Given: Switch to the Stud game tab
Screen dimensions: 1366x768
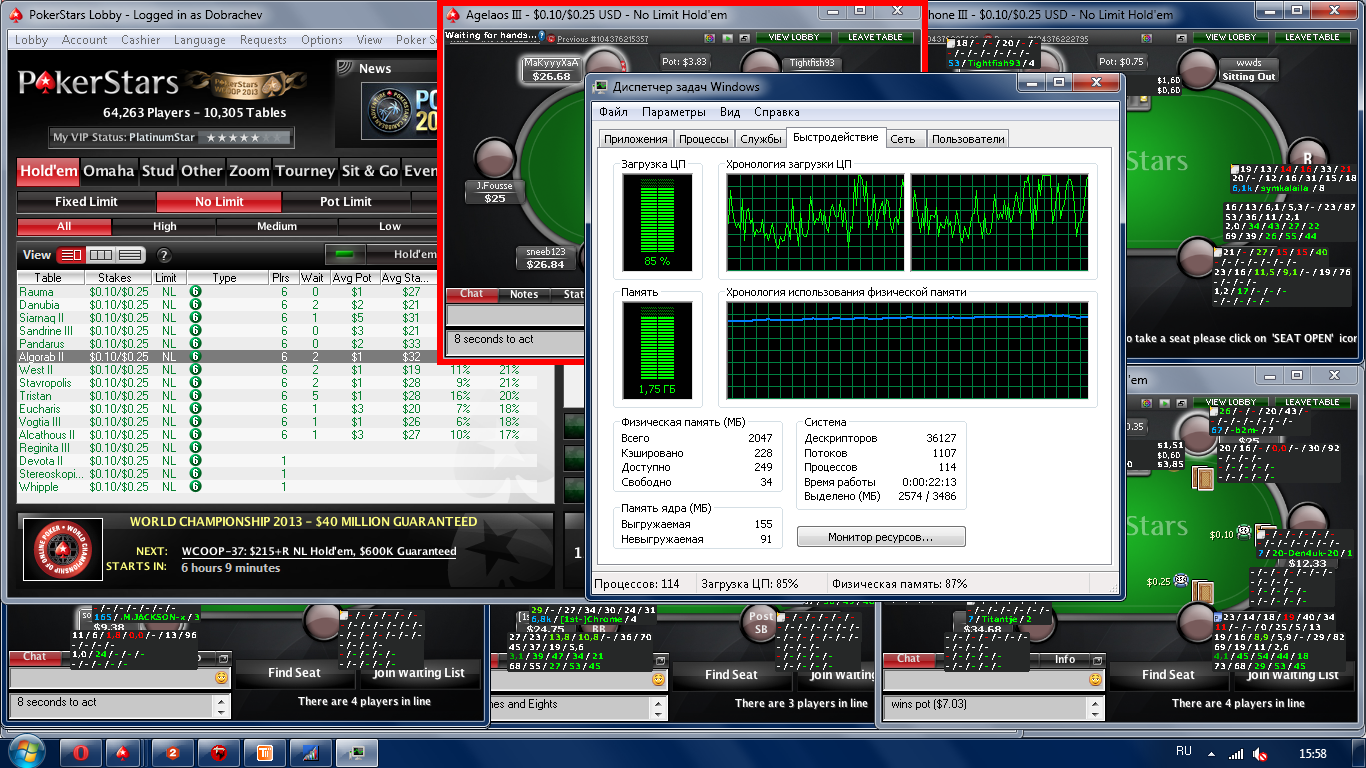Looking at the screenshot, I should coord(158,171).
